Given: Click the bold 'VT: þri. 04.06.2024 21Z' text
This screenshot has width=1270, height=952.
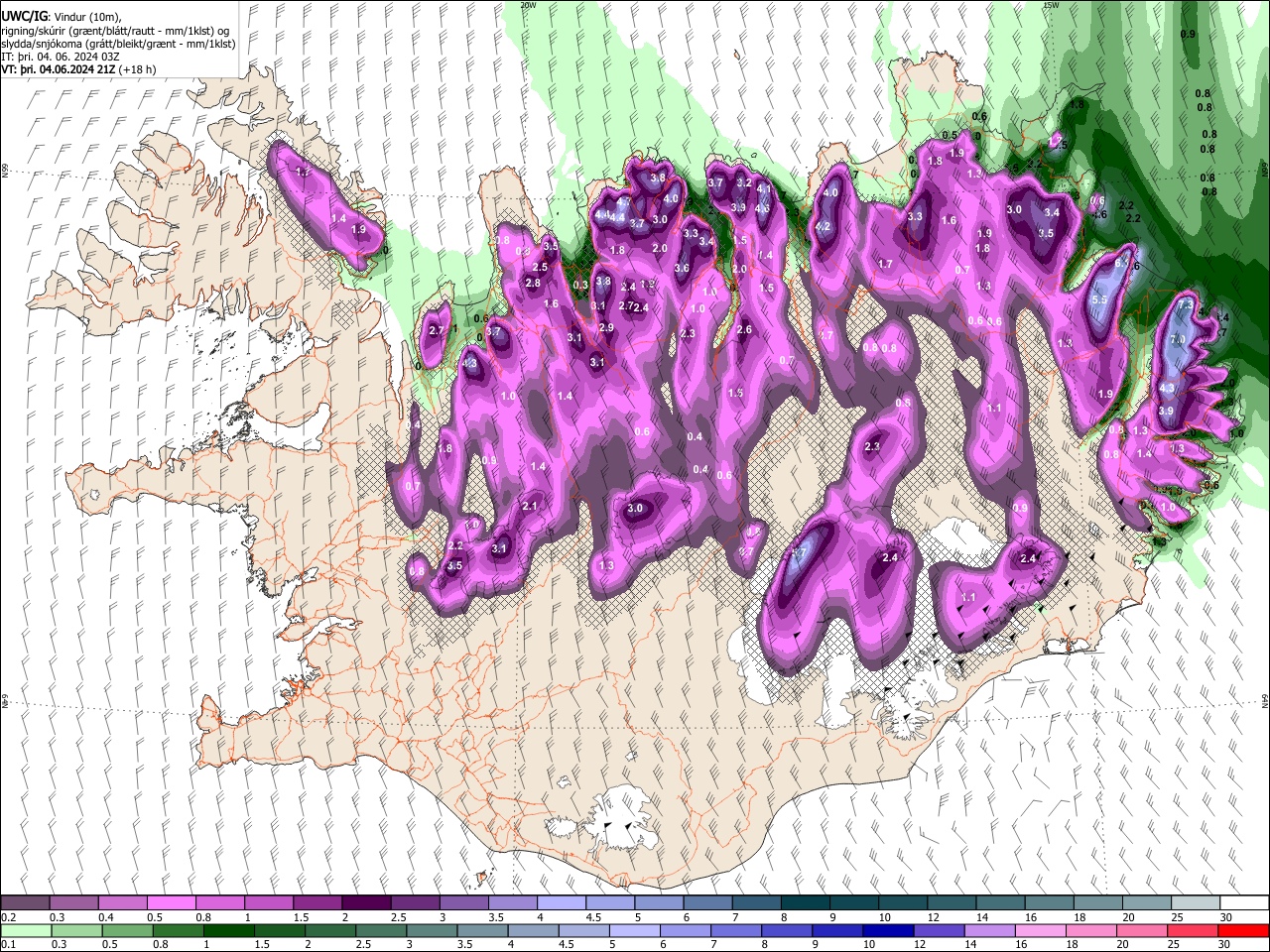Looking at the screenshot, I should [x=59, y=69].
